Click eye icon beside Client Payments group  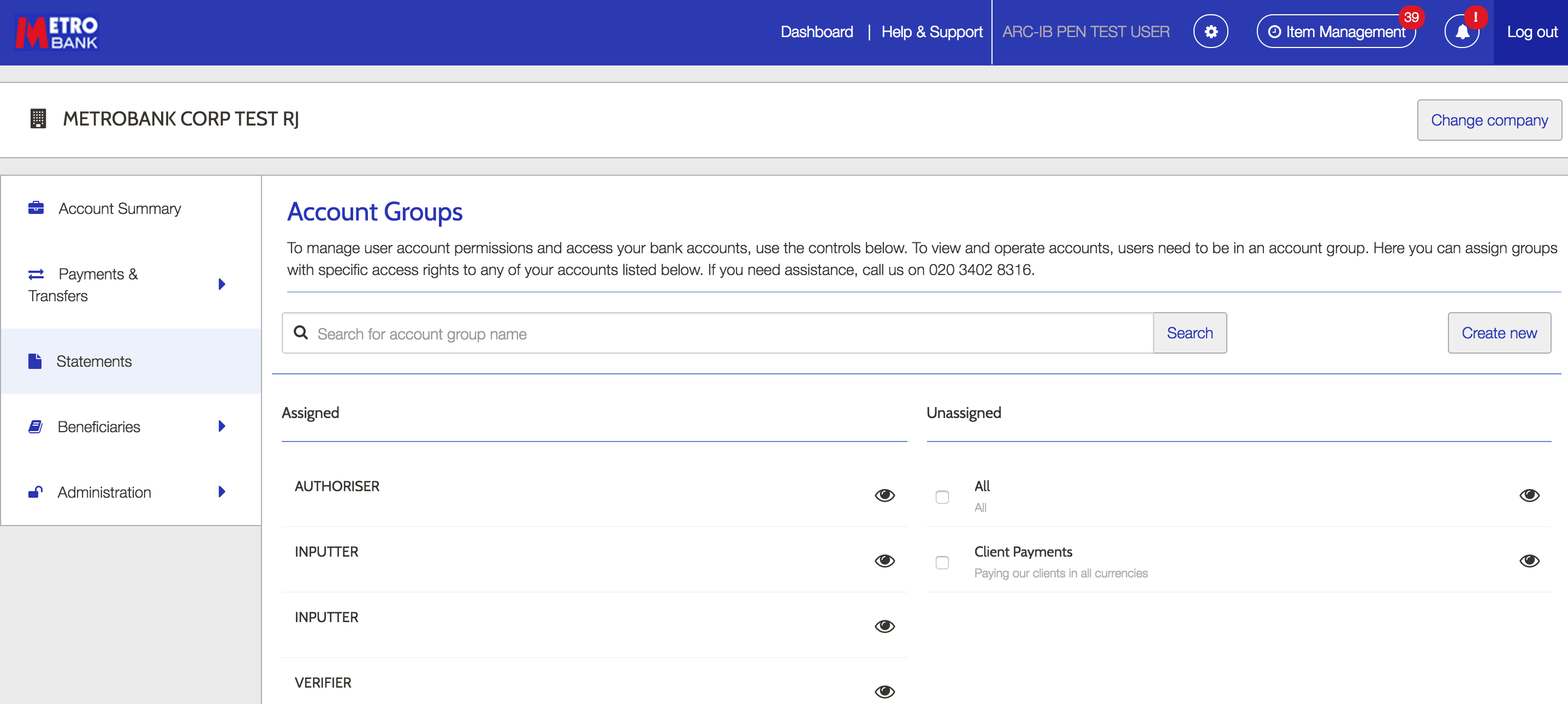1530,561
